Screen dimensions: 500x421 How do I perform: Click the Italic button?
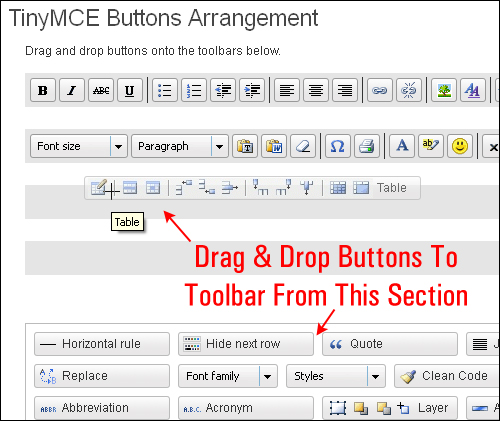(72, 90)
